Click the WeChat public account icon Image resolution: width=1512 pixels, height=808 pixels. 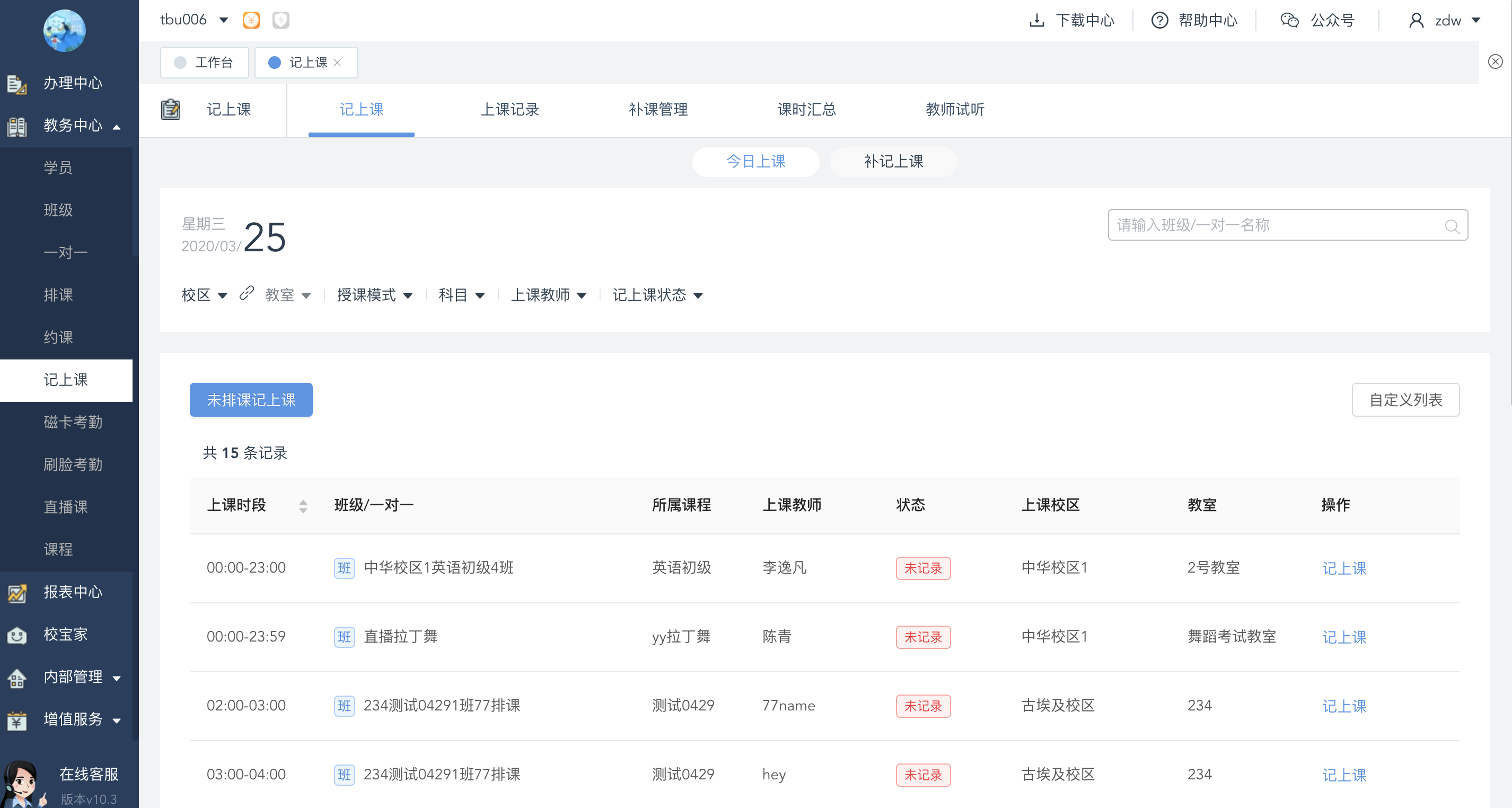click(1289, 21)
